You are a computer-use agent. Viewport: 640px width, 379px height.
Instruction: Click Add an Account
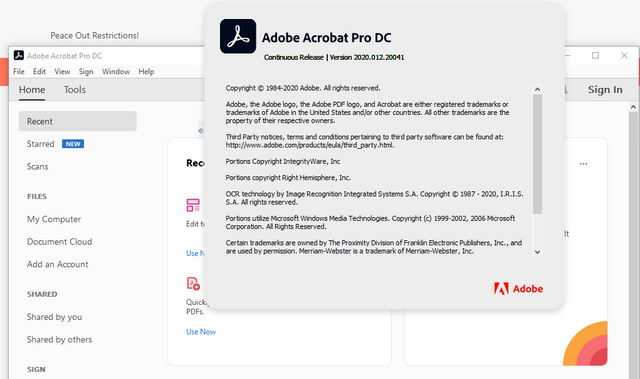[58, 264]
